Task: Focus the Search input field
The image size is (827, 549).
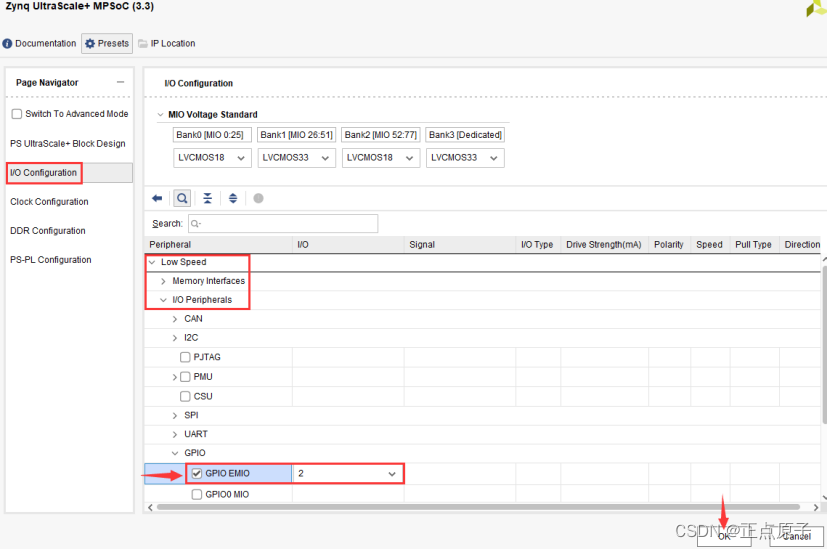Action: 283,224
